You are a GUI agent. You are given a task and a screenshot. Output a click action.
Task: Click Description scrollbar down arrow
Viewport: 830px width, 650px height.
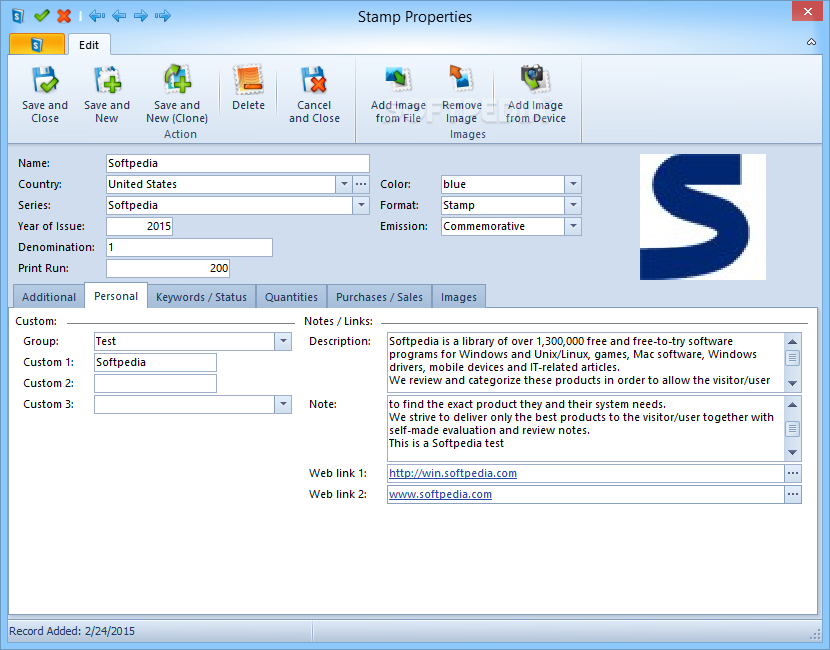coord(792,383)
